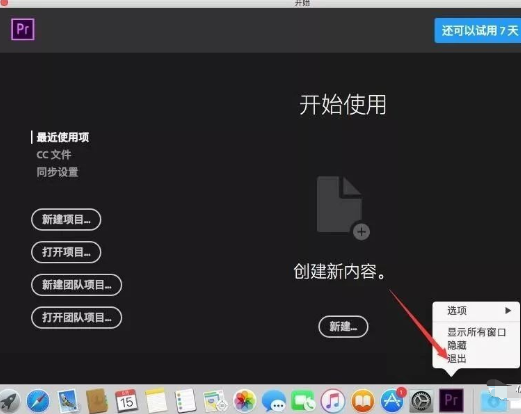Choose 隐藏 in Dock context menu
The image size is (521, 414).
pos(457,345)
